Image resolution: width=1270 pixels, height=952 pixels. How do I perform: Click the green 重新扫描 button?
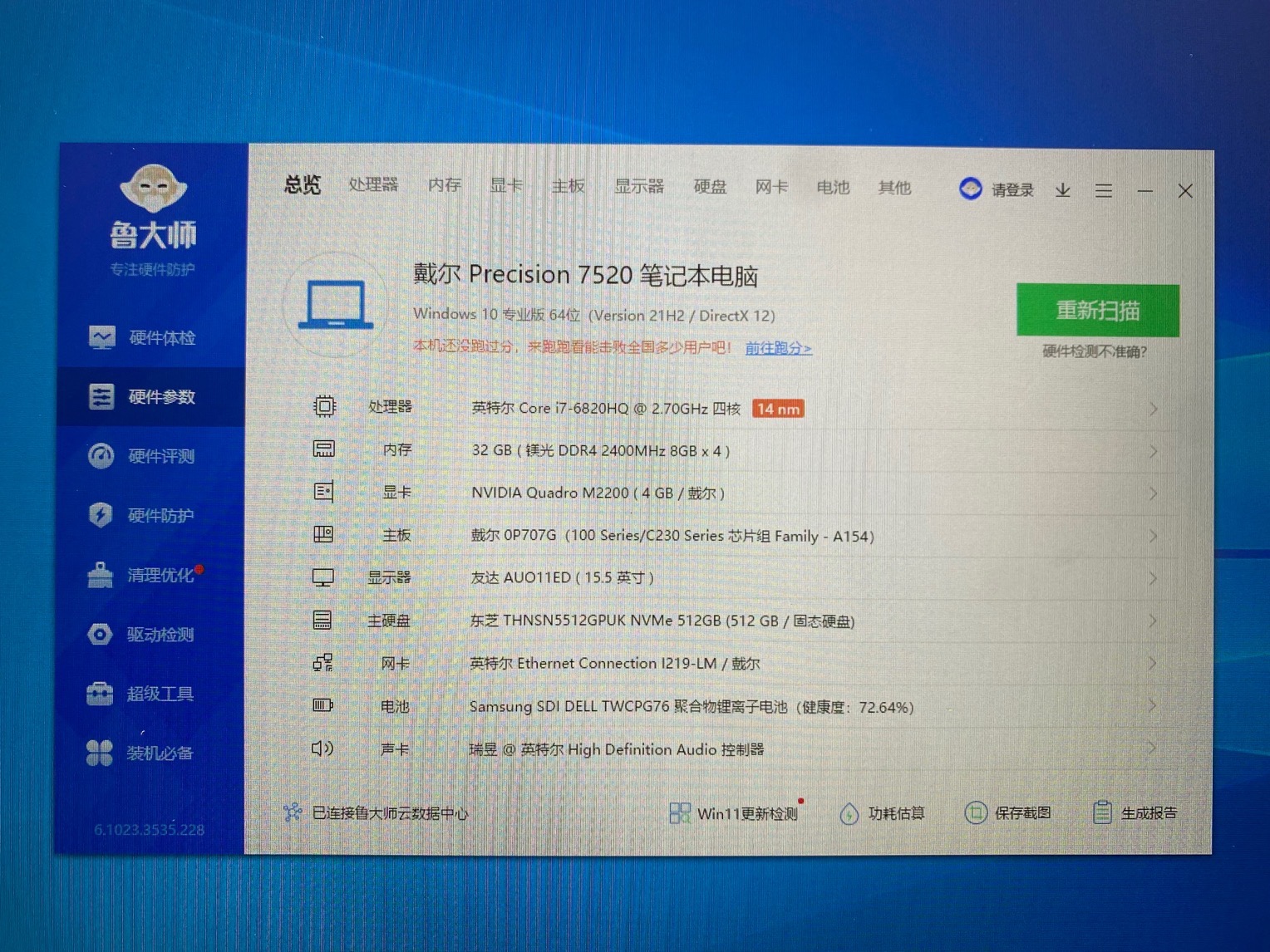(1097, 311)
